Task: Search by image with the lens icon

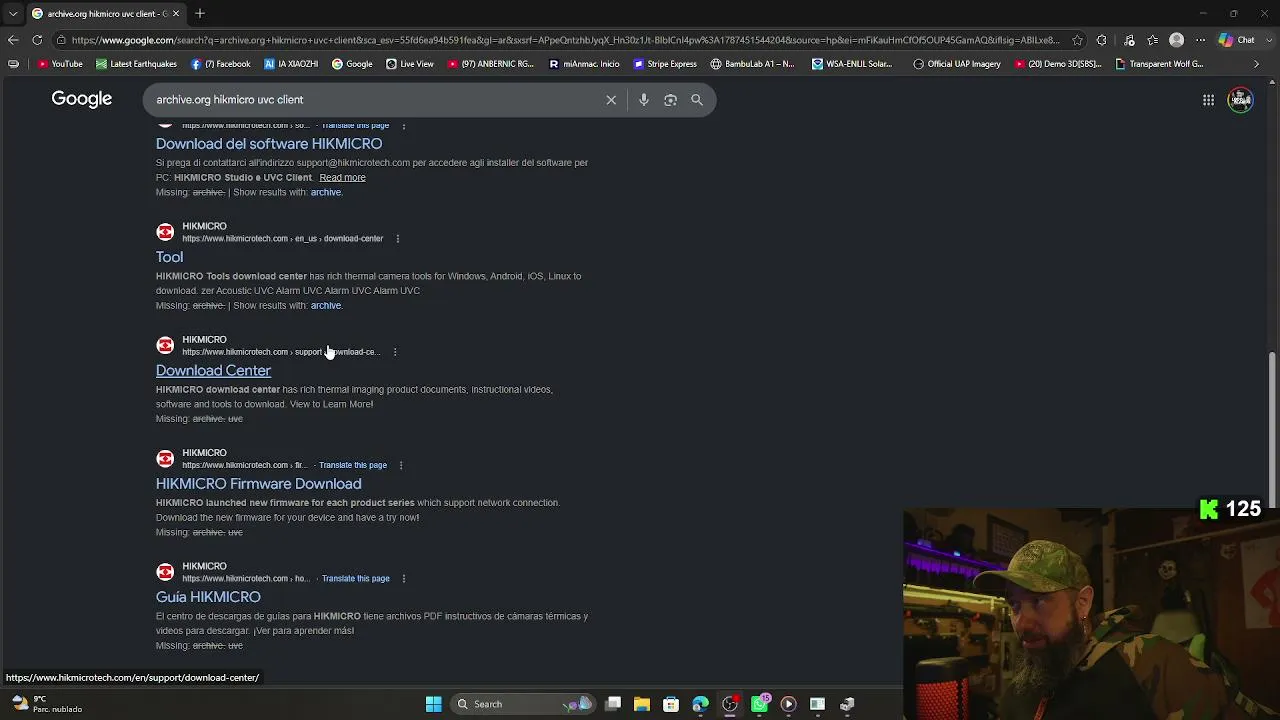Action: pos(670,100)
